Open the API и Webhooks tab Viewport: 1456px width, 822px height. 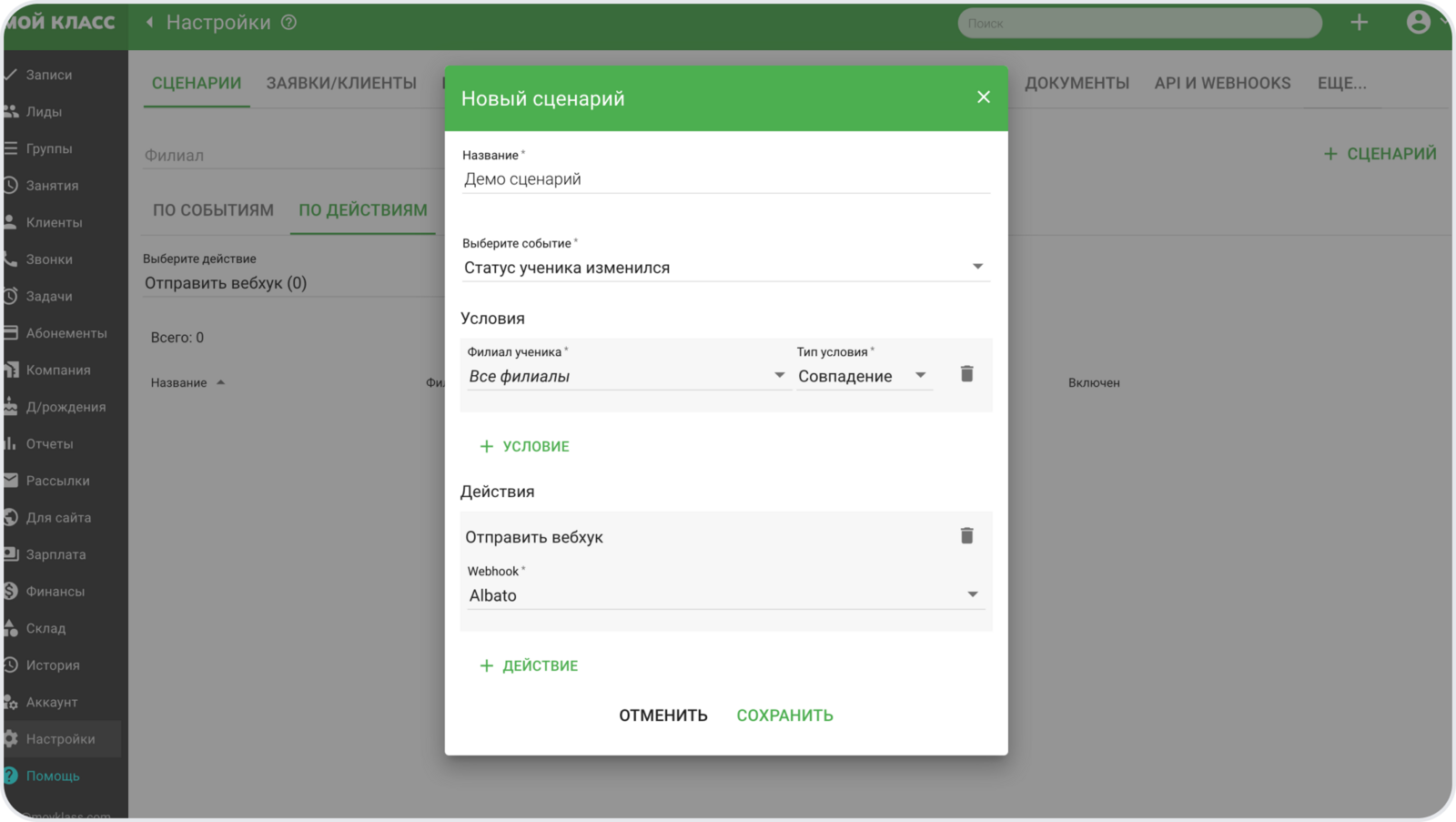1222,83
